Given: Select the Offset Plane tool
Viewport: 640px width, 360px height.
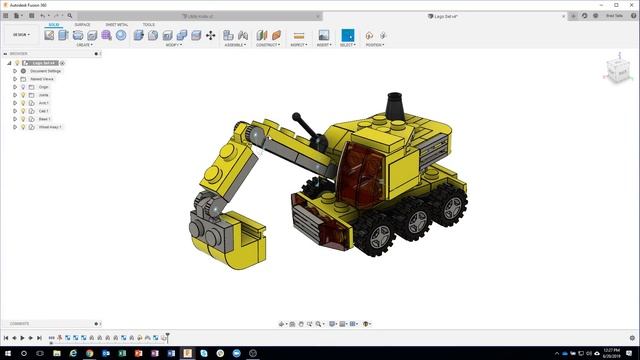Looking at the screenshot, I should pyautogui.click(x=262, y=35).
